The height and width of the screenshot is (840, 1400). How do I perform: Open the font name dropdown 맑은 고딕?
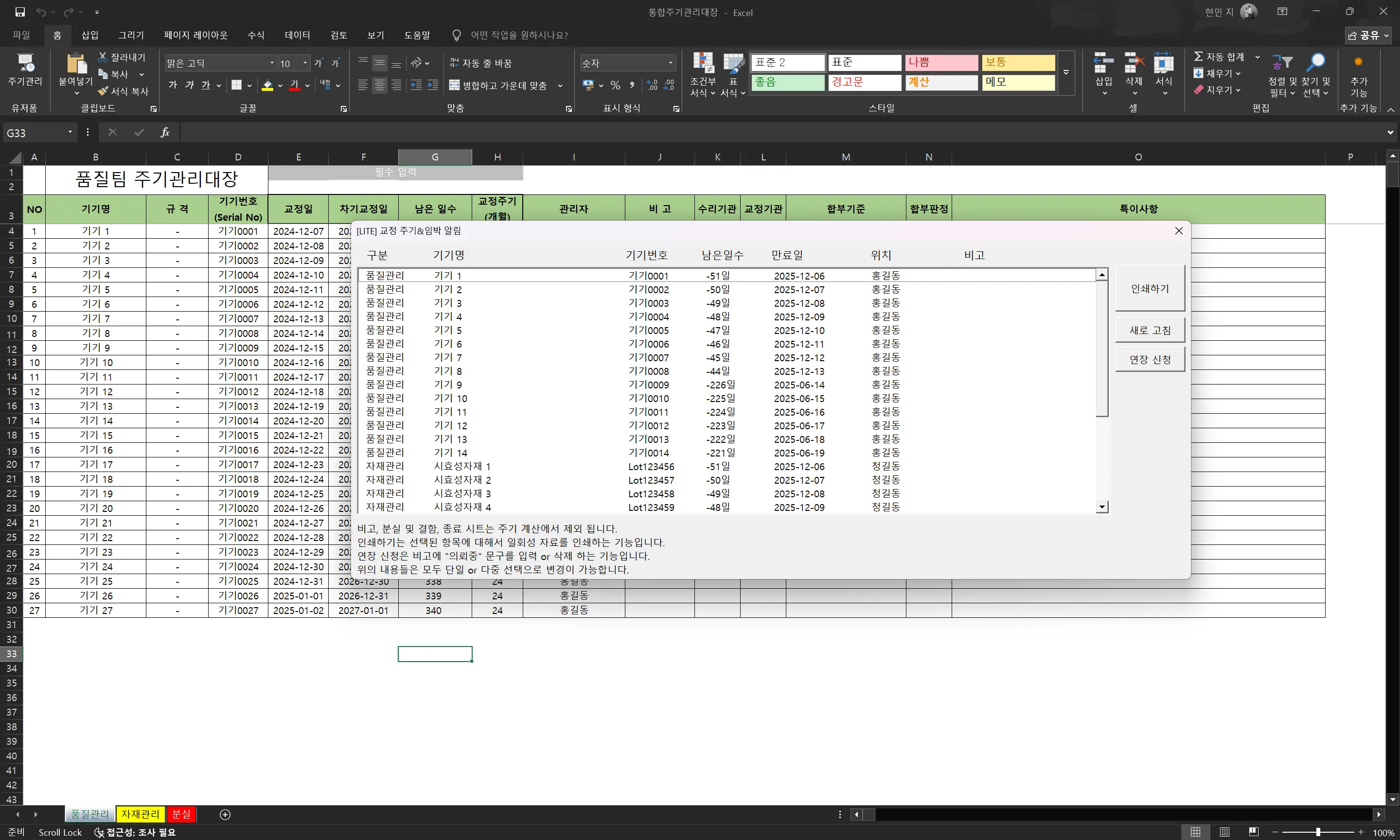[x=272, y=63]
